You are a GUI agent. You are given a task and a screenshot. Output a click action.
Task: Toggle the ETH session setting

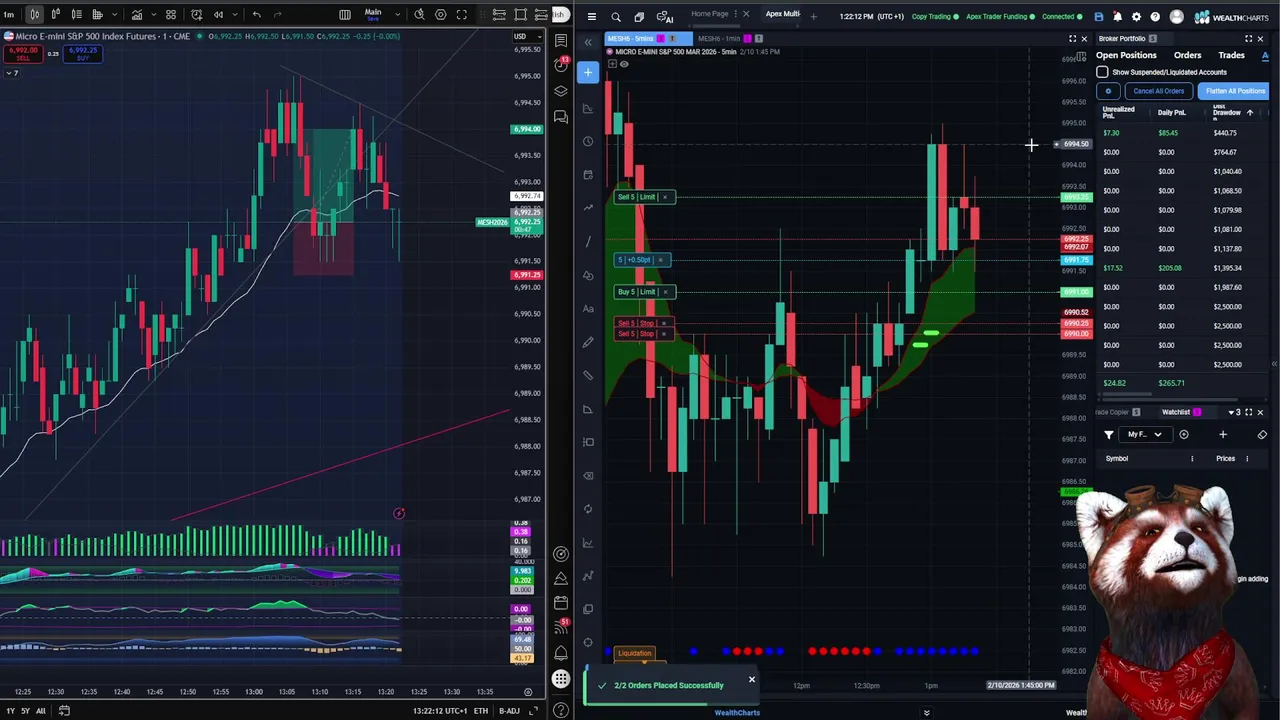point(481,711)
